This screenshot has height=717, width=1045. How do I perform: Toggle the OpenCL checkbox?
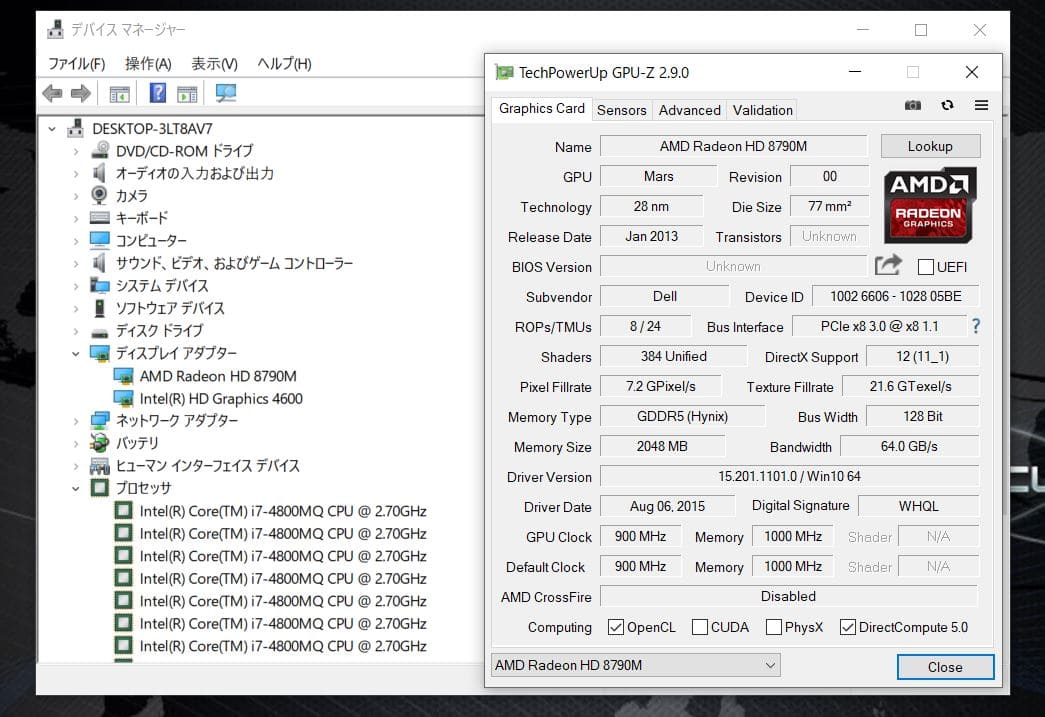point(616,627)
